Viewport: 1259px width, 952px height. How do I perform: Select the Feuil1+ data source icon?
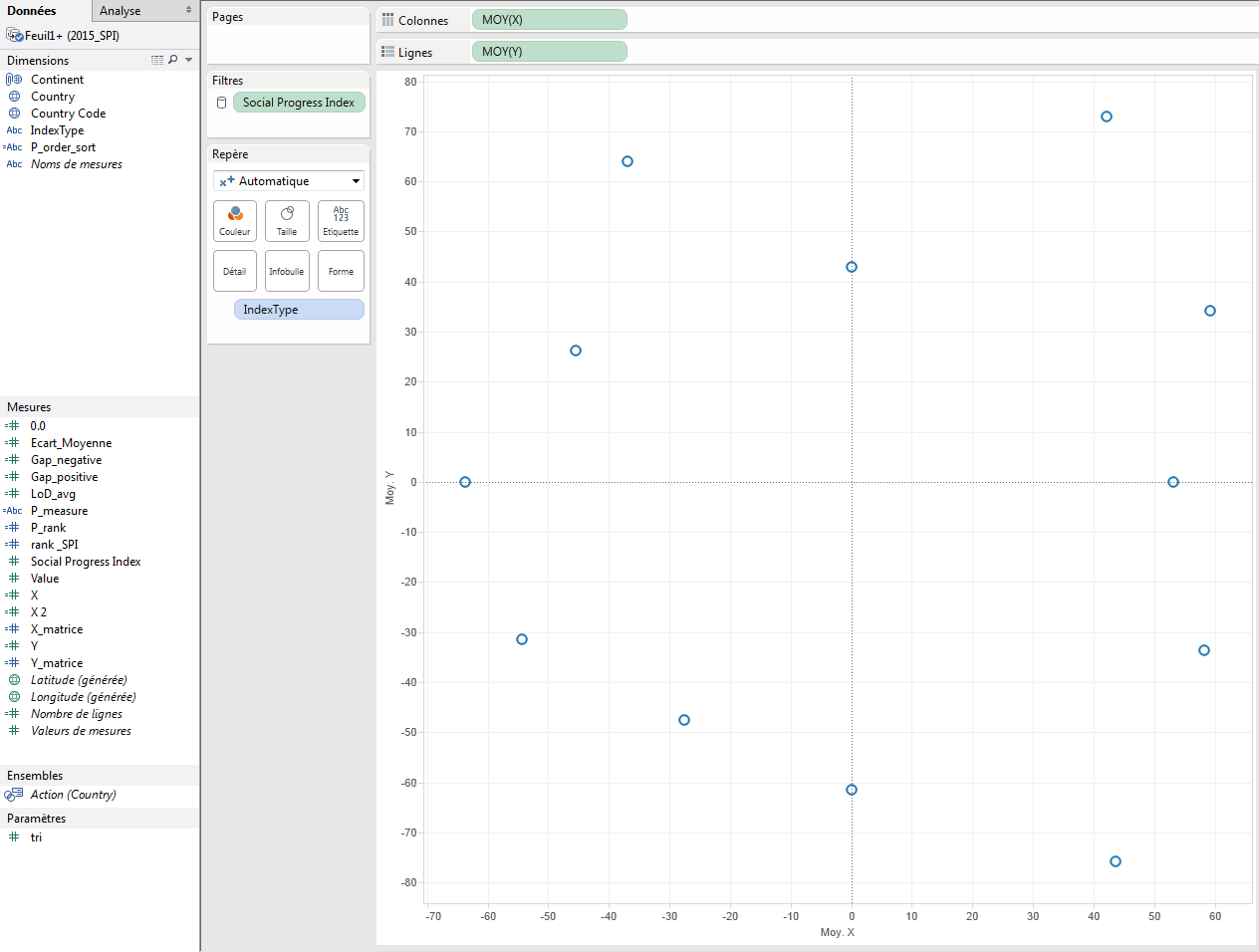[x=14, y=34]
